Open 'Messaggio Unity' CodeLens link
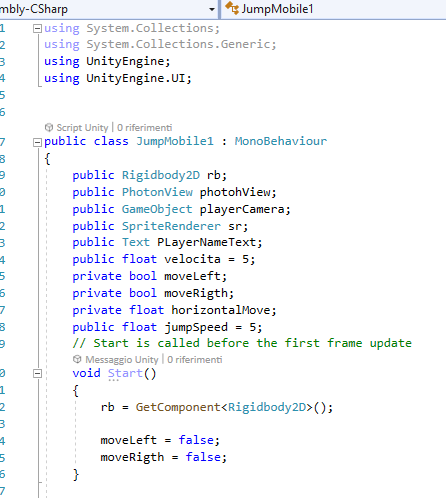446x498 pixels. point(122,360)
